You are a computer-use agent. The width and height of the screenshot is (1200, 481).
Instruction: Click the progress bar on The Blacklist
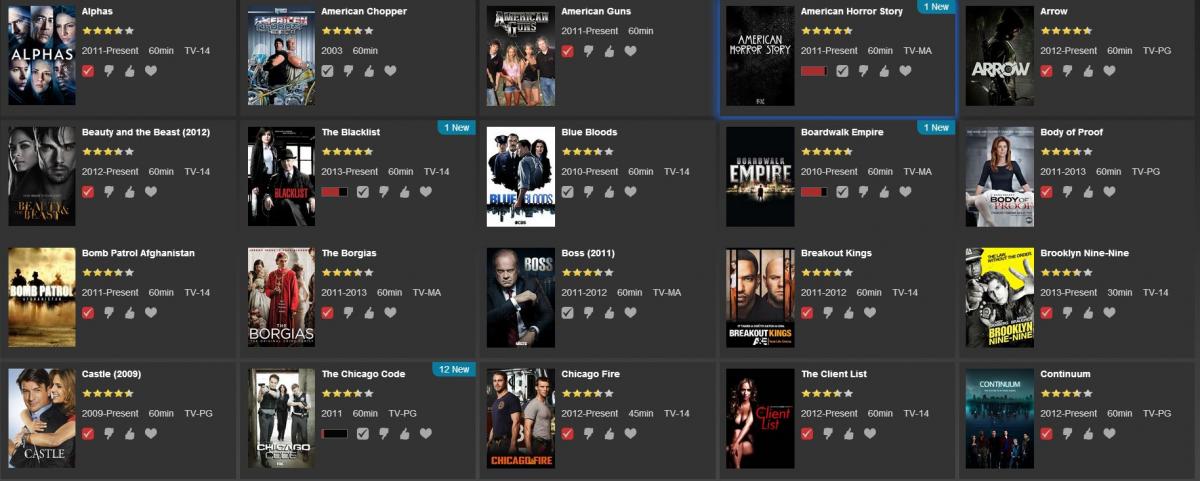pyautogui.click(x=335, y=192)
